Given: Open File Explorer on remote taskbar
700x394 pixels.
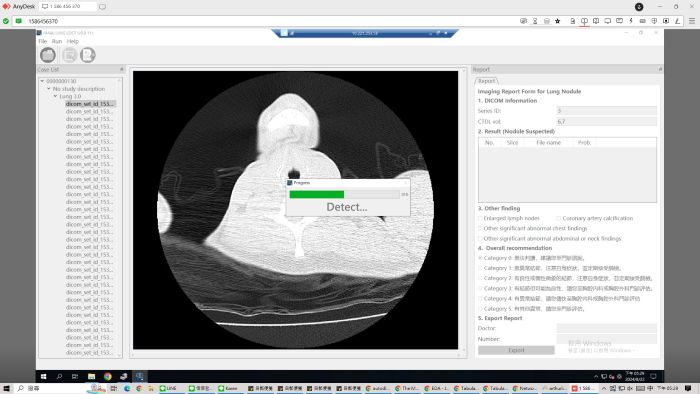Looking at the screenshot, I should 91,376.
